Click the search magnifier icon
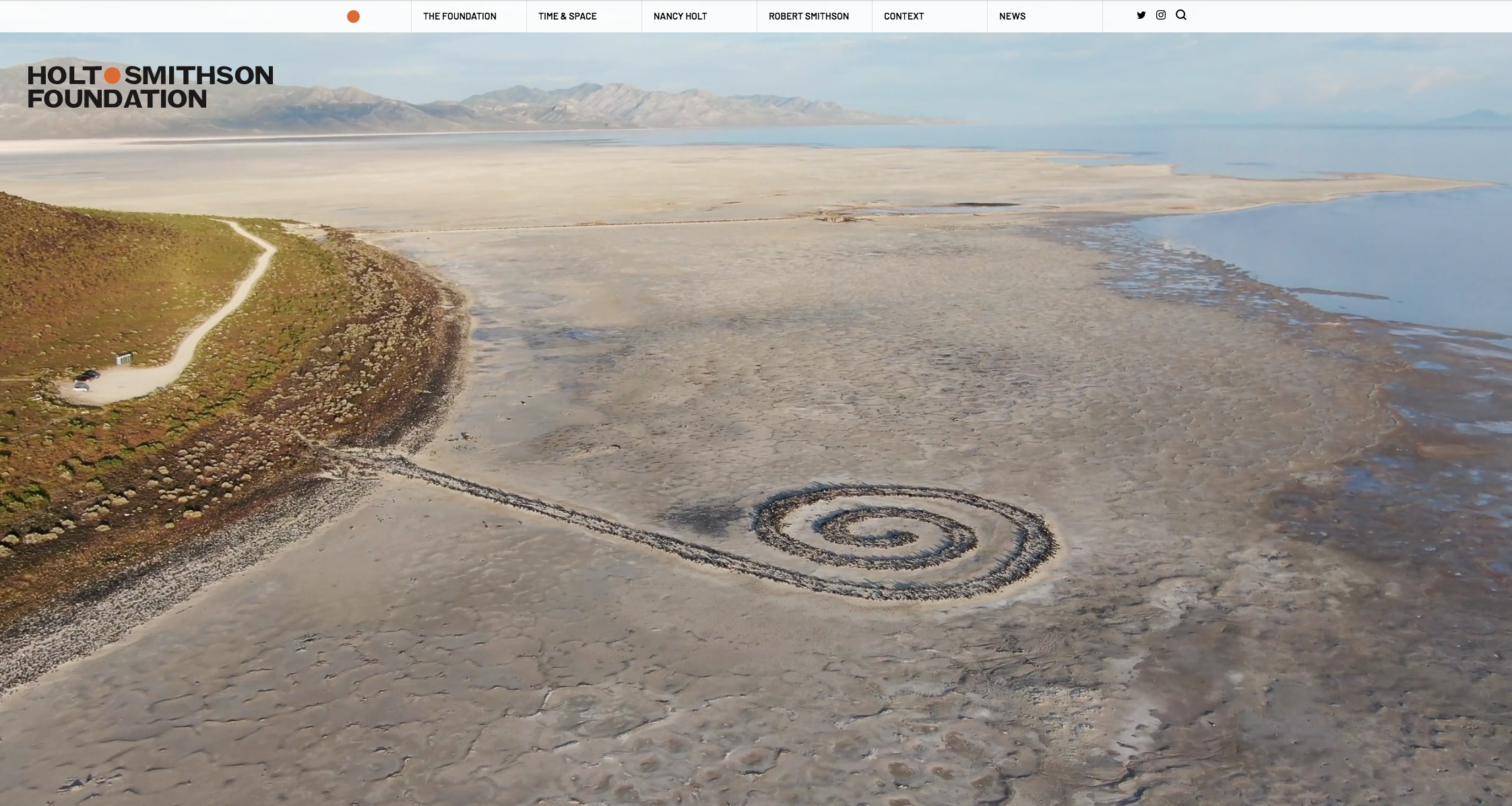This screenshot has height=806, width=1512. tap(1181, 15)
